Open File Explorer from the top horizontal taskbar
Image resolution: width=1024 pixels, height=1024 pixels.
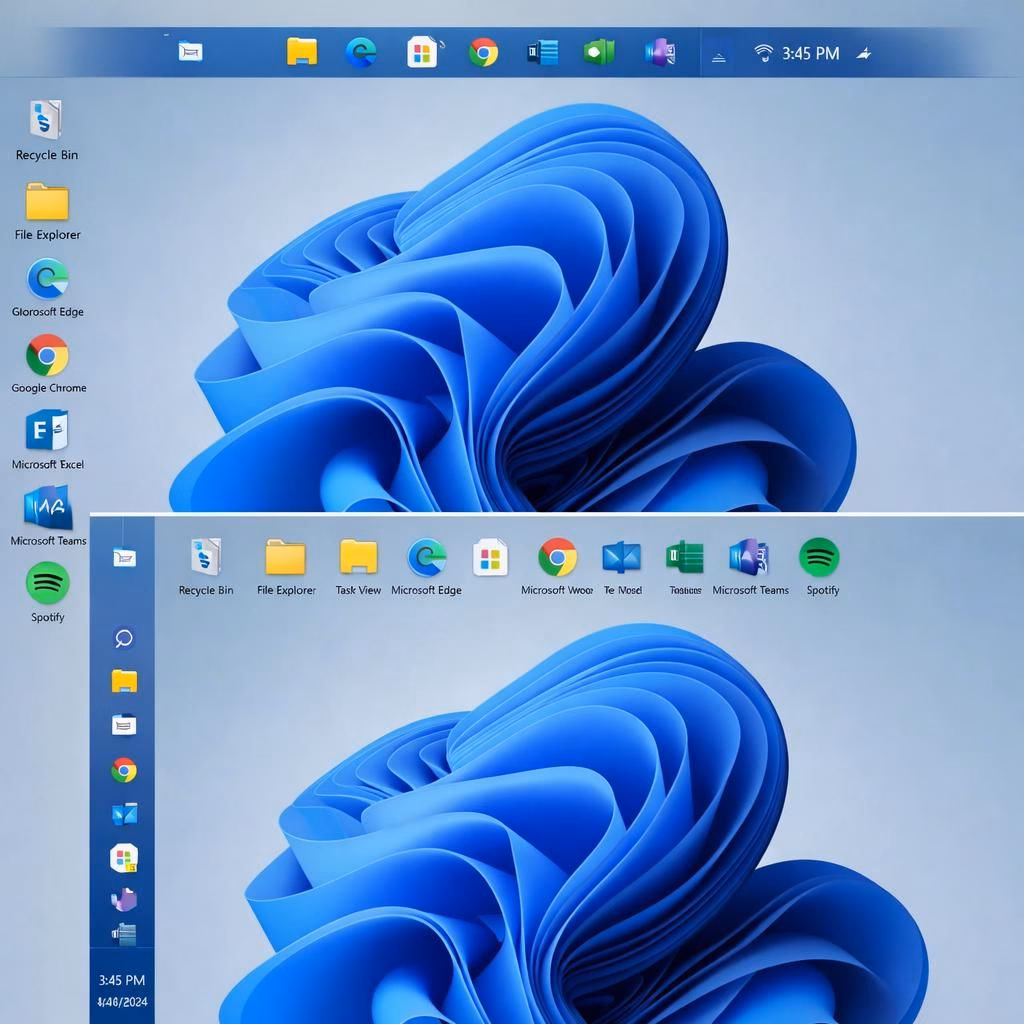pos(302,52)
